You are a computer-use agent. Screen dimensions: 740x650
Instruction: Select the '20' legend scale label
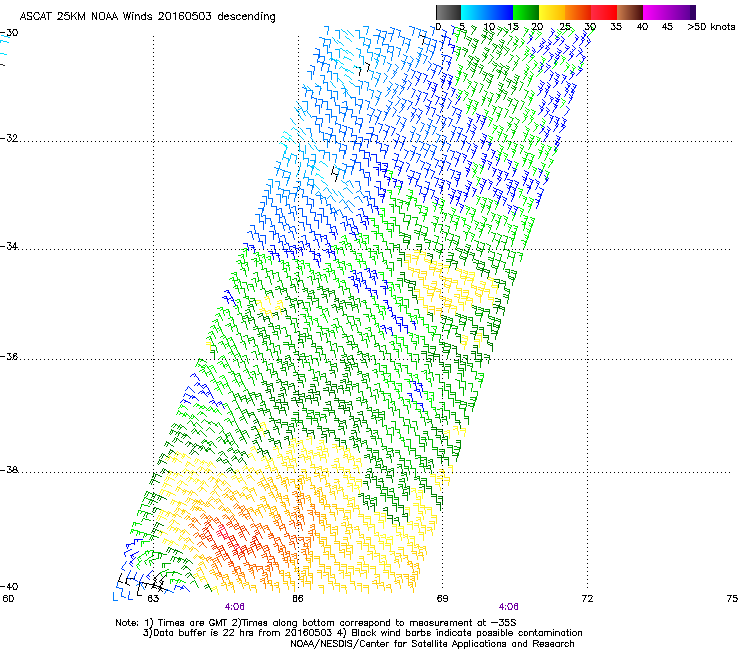pos(537,27)
